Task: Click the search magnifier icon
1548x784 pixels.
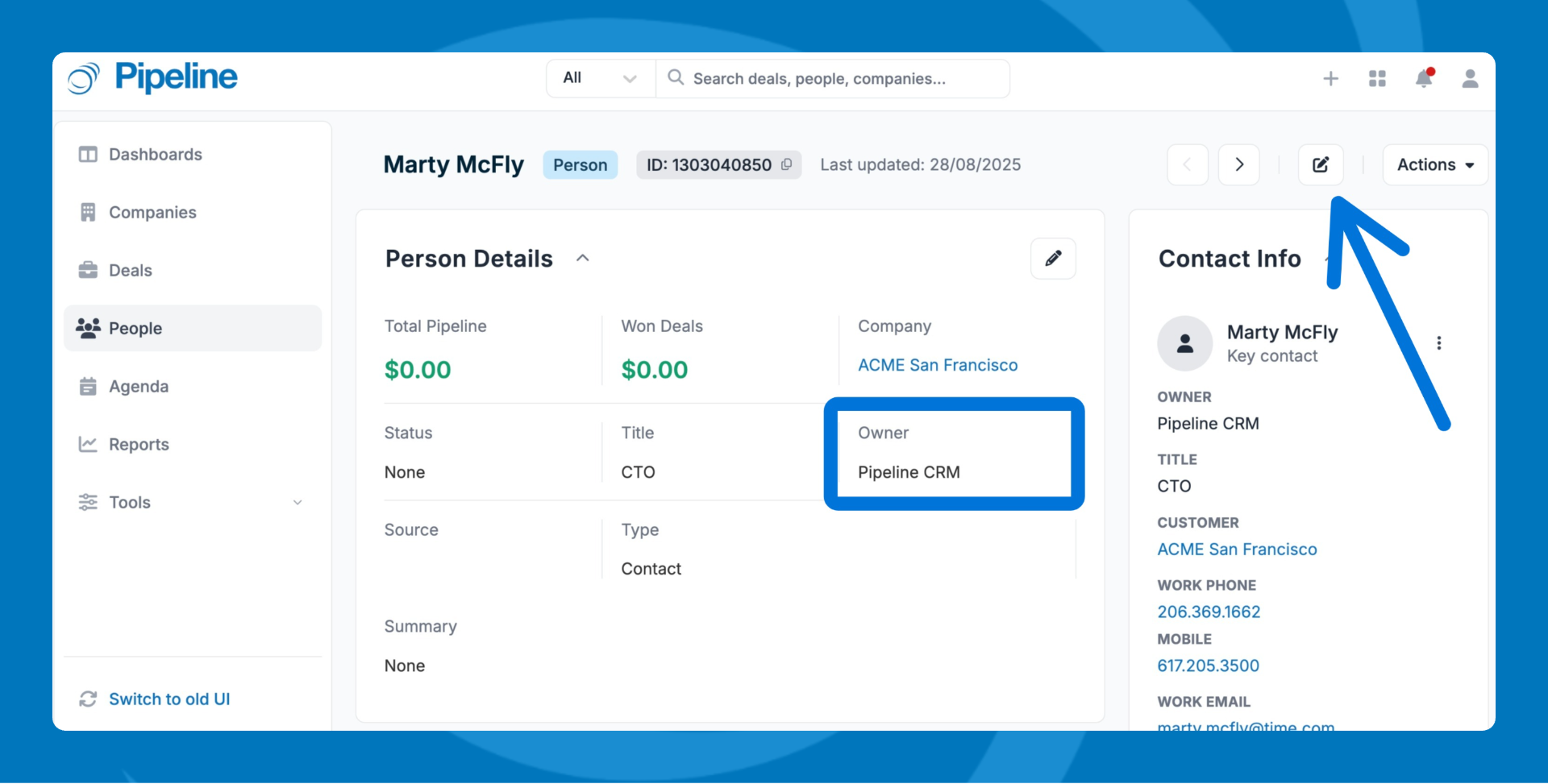Action: pyautogui.click(x=676, y=77)
